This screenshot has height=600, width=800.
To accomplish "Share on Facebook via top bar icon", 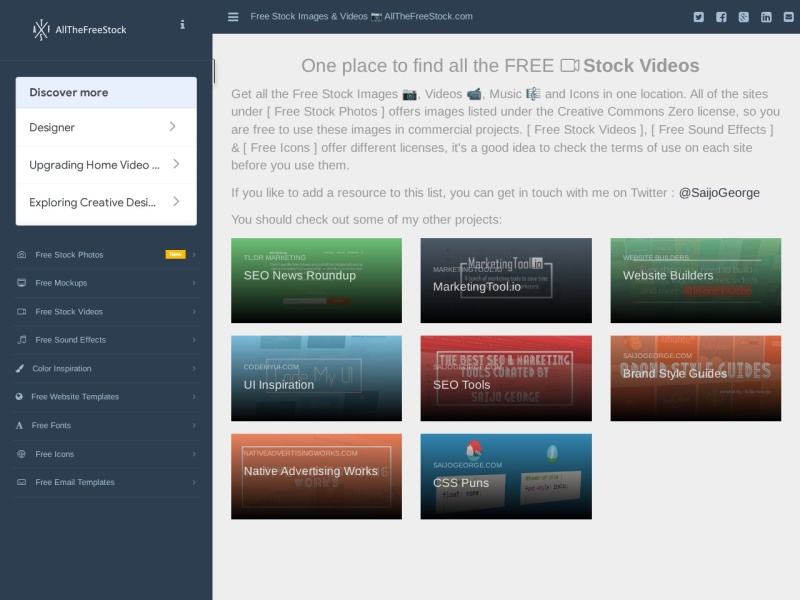I will click(721, 17).
